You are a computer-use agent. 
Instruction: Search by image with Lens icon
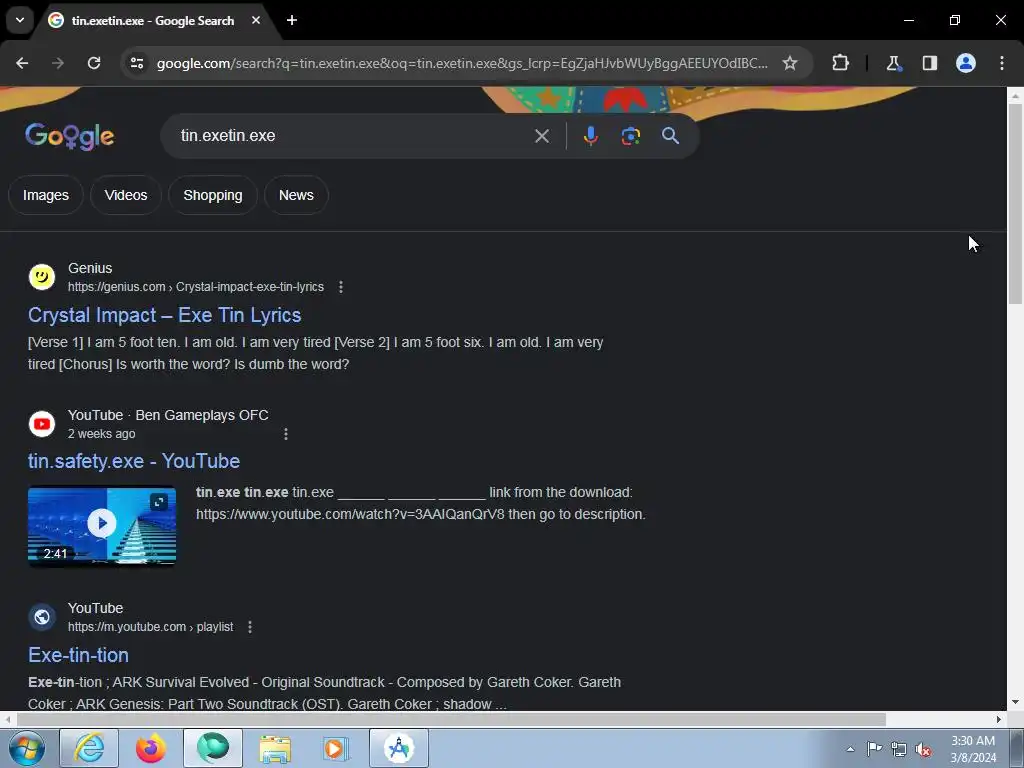point(630,136)
